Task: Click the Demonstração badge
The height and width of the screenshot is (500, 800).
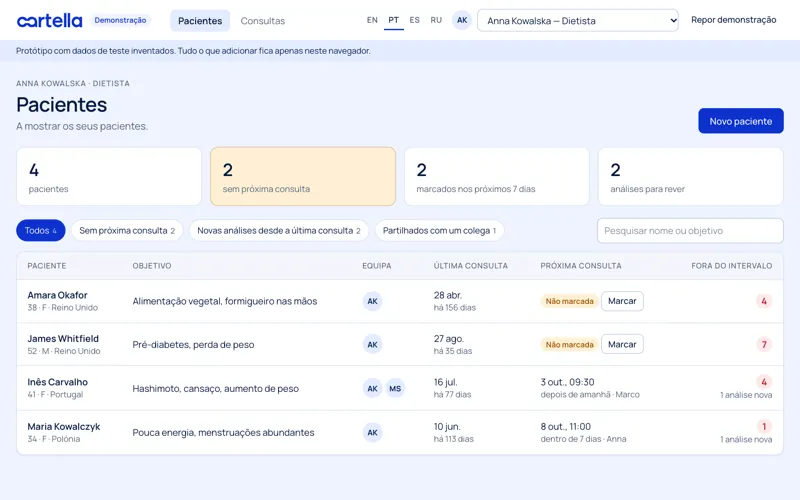Action: pyautogui.click(x=120, y=20)
